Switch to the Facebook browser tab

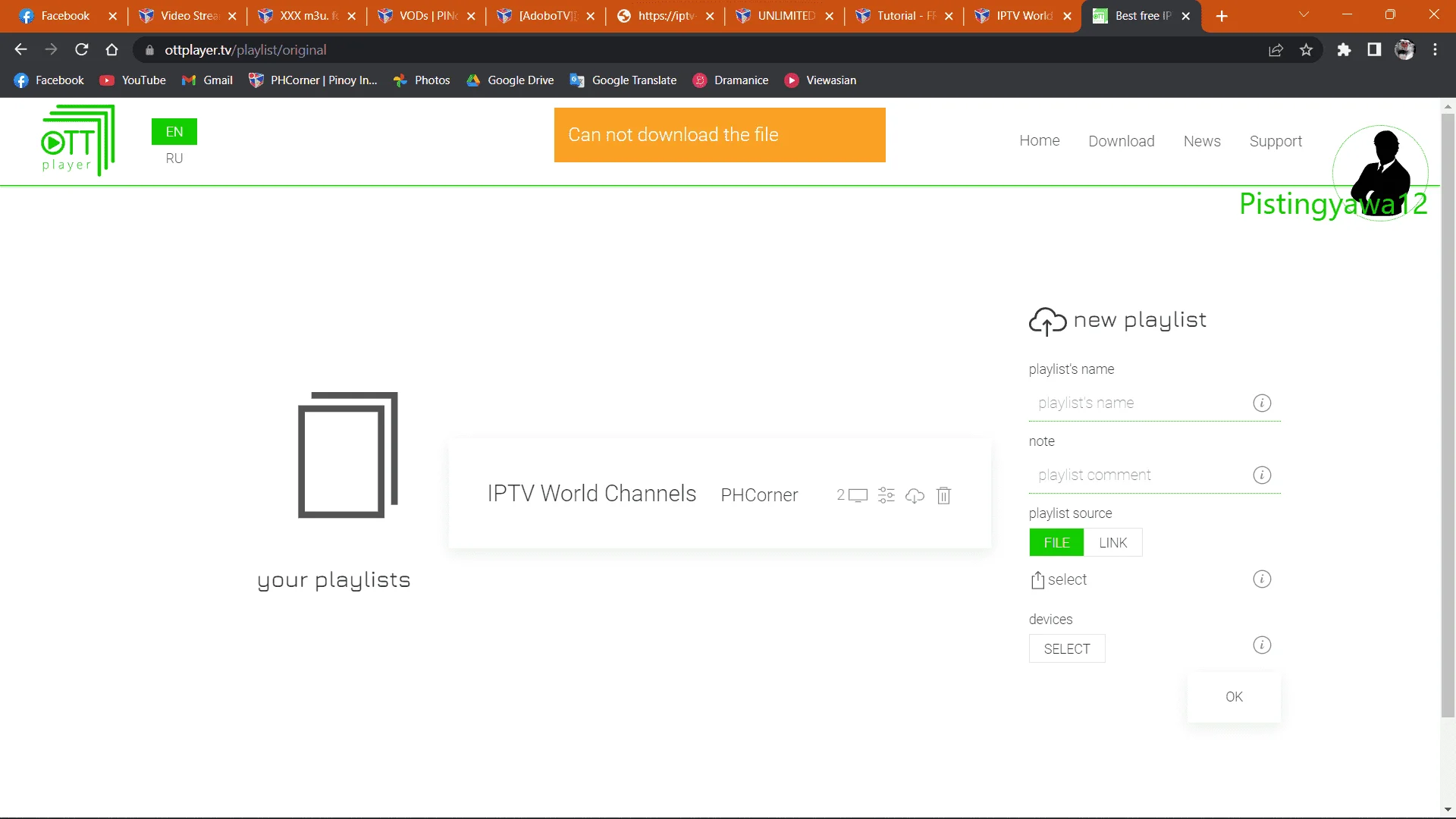[67, 16]
